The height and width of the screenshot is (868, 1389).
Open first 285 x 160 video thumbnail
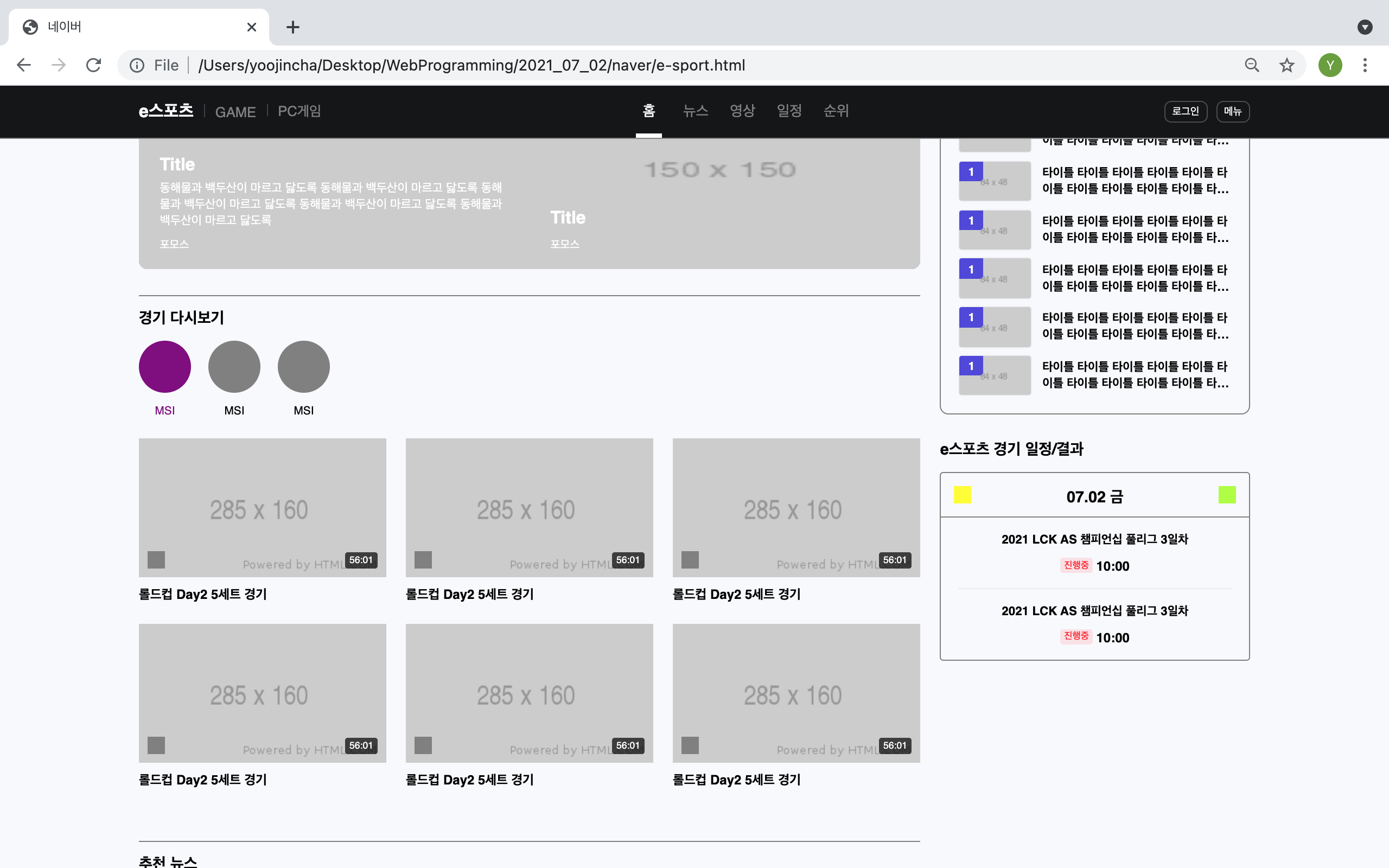(262, 507)
